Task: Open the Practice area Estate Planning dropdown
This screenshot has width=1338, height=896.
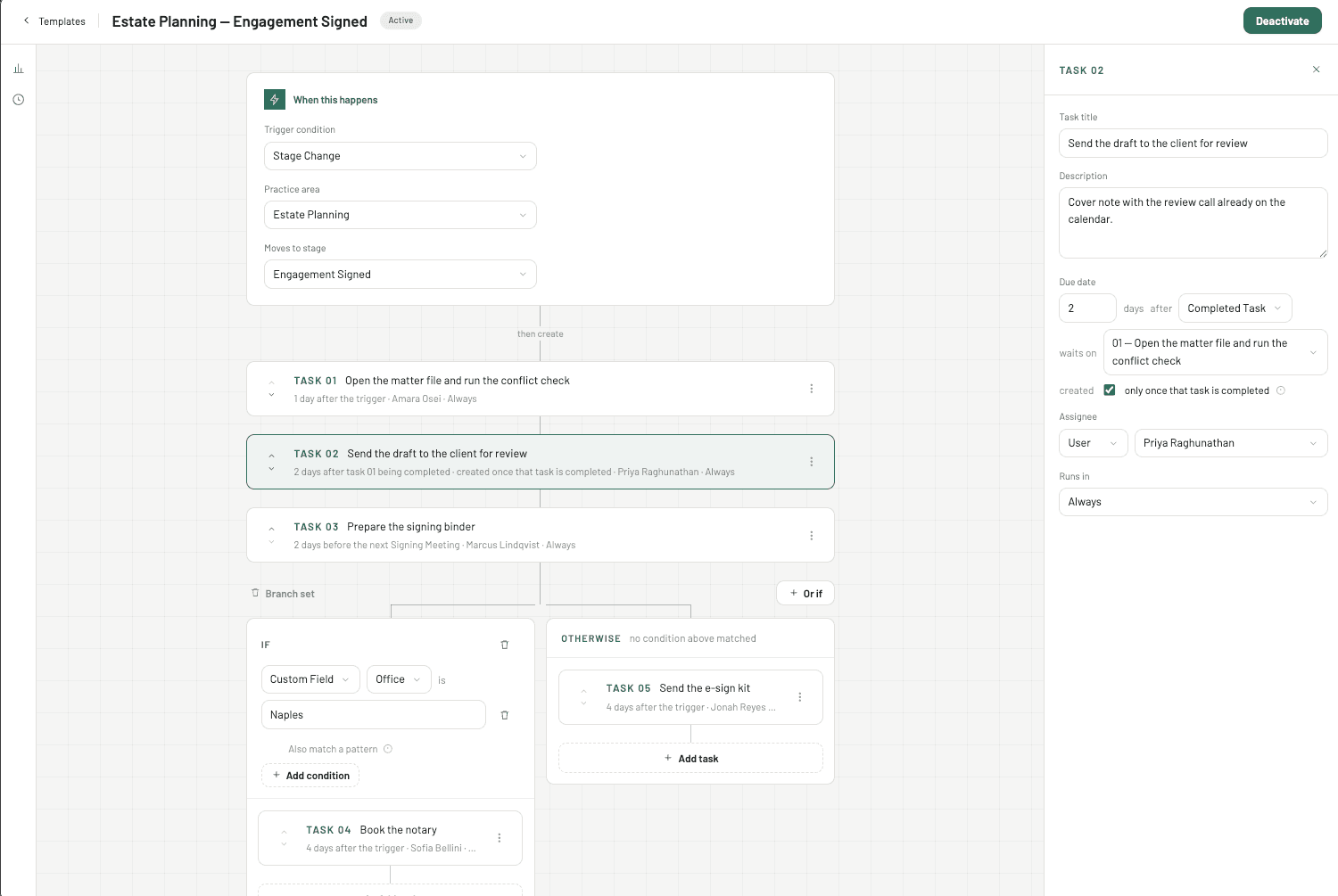Action: tap(401, 215)
